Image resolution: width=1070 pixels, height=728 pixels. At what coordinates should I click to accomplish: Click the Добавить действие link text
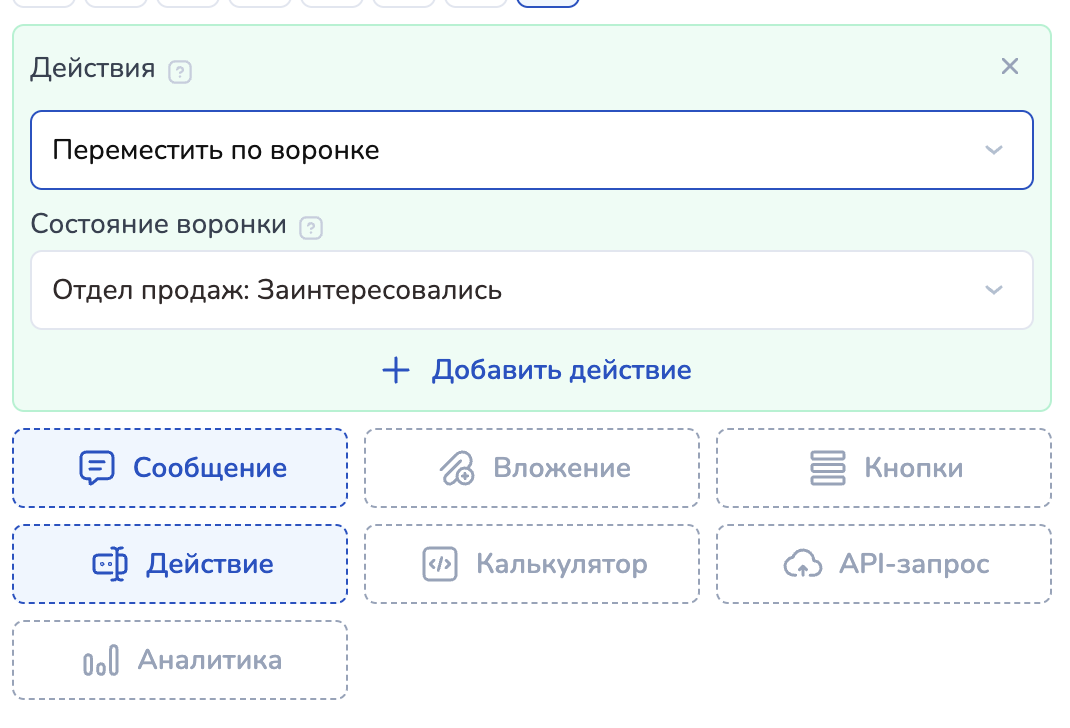[561, 370]
